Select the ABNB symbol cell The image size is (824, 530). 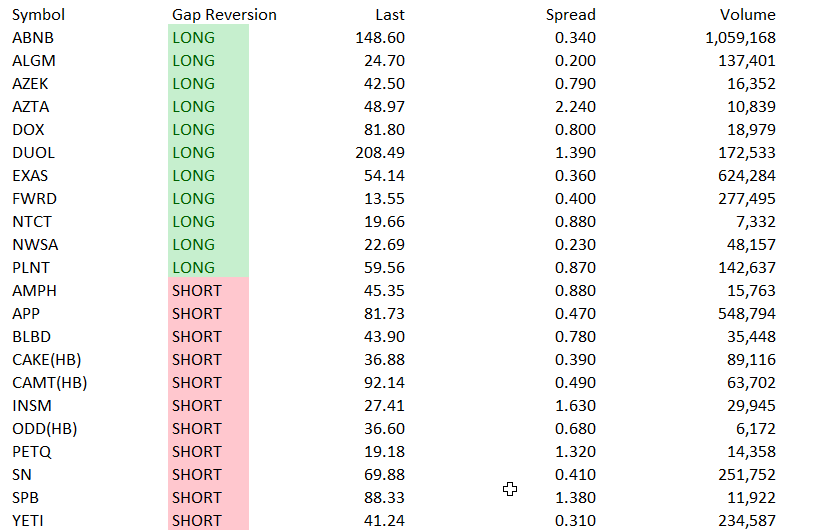click(33, 38)
